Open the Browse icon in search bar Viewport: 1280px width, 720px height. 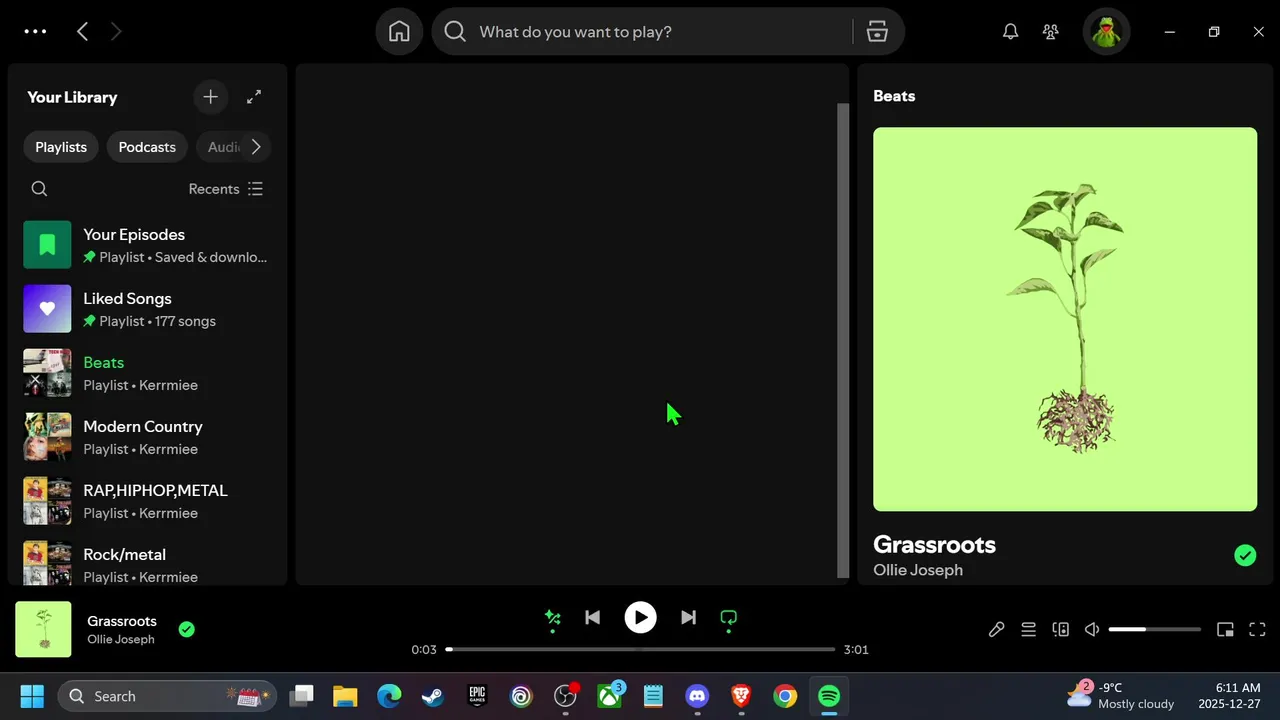point(877,32)
